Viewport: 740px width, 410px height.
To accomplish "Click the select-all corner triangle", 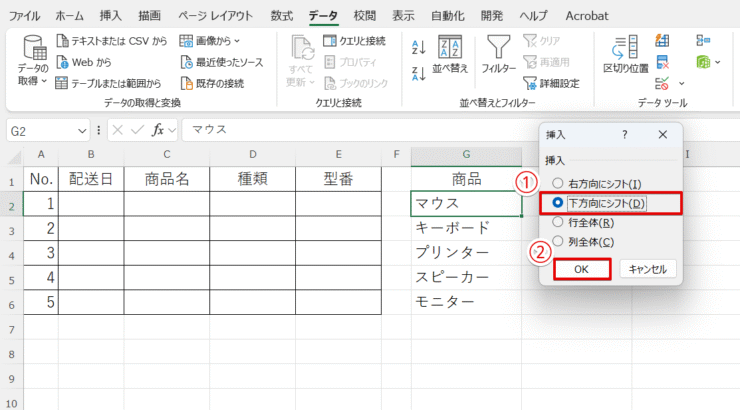I will (15, 156).
